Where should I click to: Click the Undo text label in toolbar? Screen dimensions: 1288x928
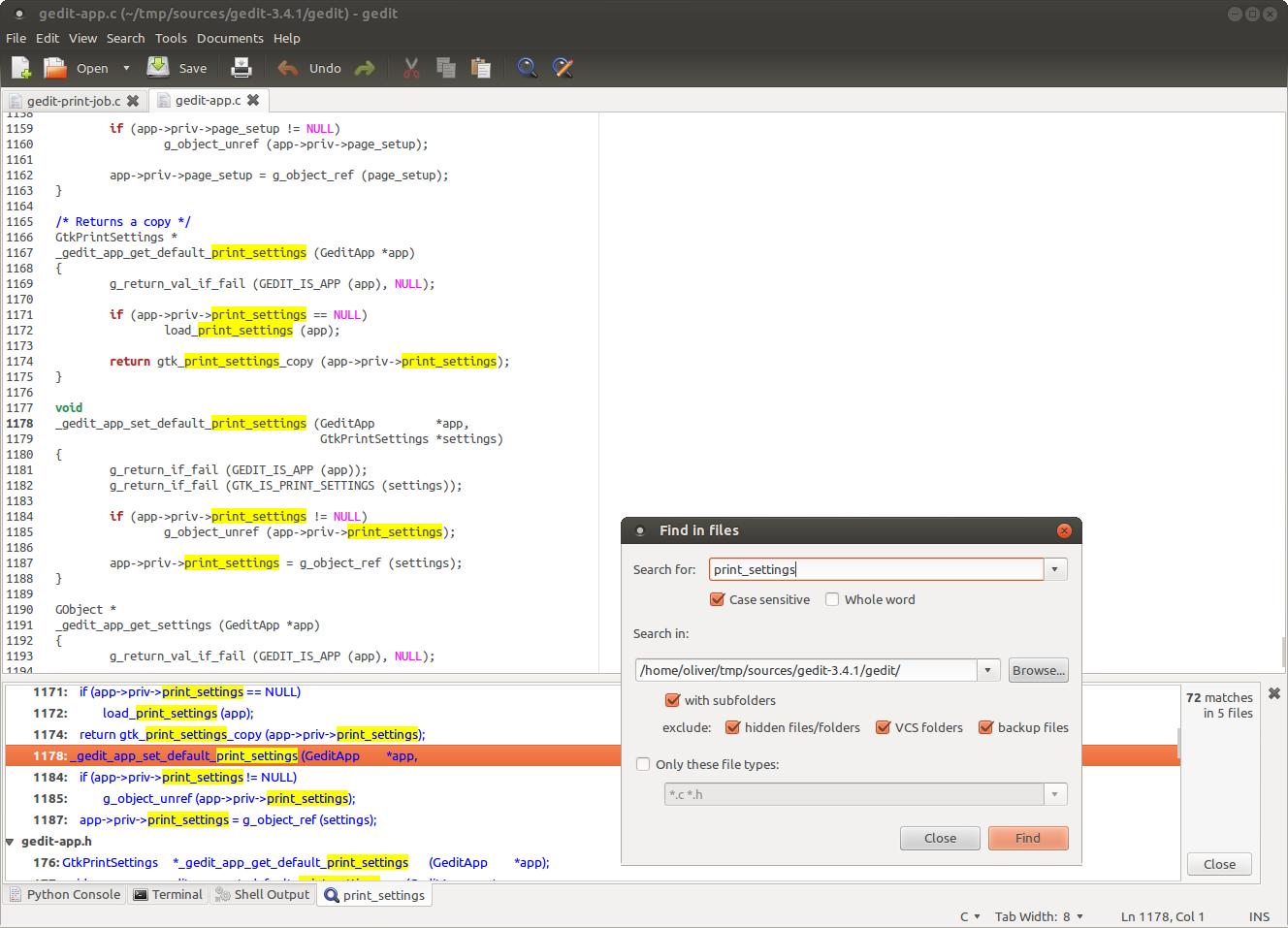[x=325, y=68]
